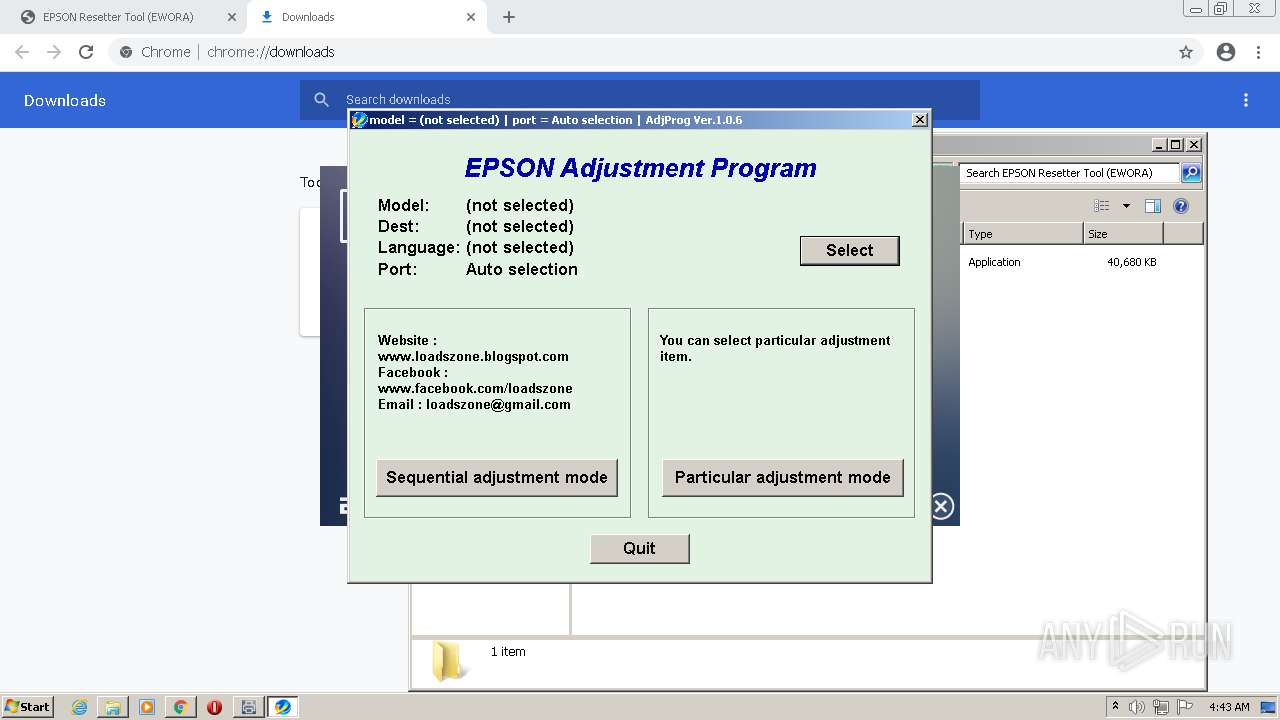Open the Chrome profile avatar

point(1226,52)
